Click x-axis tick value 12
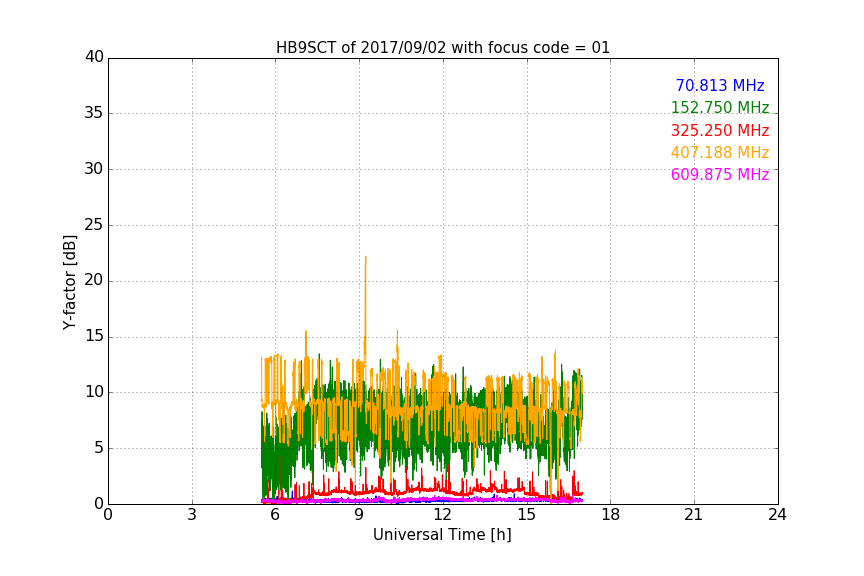Viewport: 864px width, 576px height. pyautogui.click(x=442, y=515)
